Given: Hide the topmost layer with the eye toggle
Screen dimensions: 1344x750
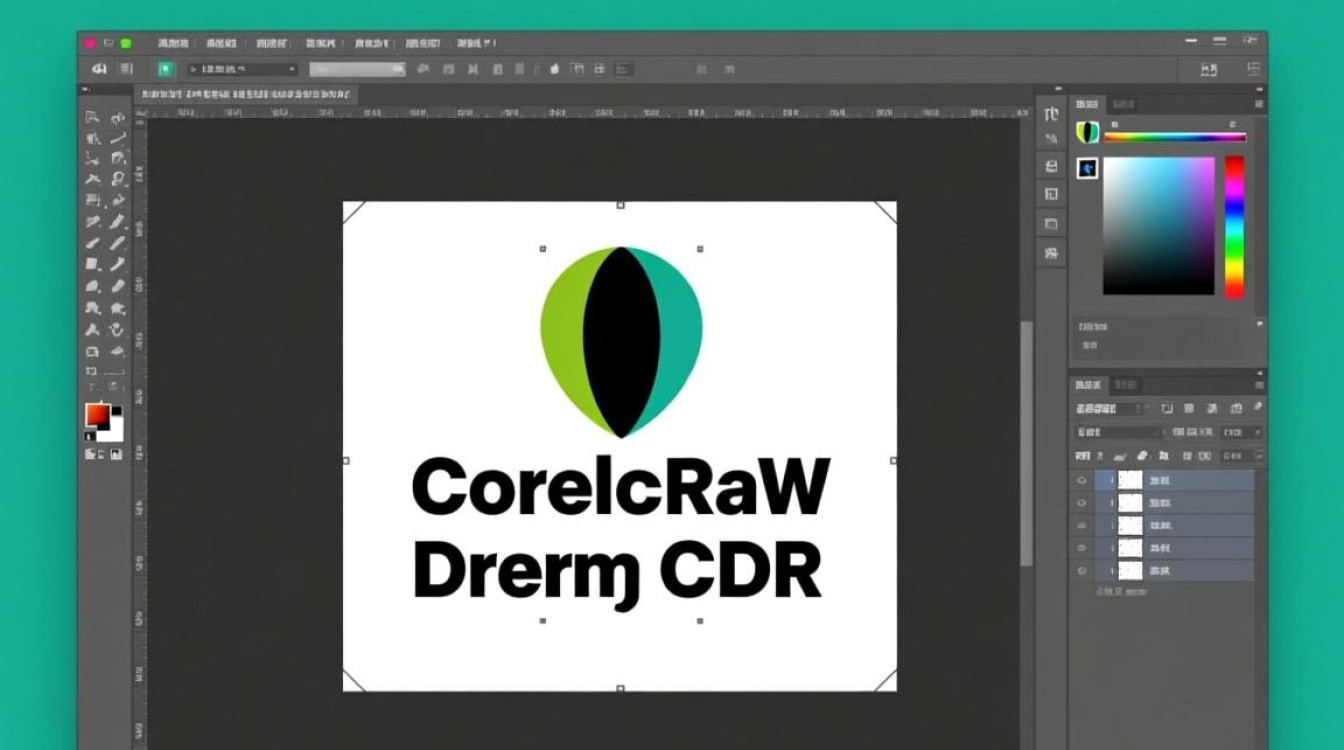Looking at the screenshot, I should pyautogui.click(x=1082, y=480).
